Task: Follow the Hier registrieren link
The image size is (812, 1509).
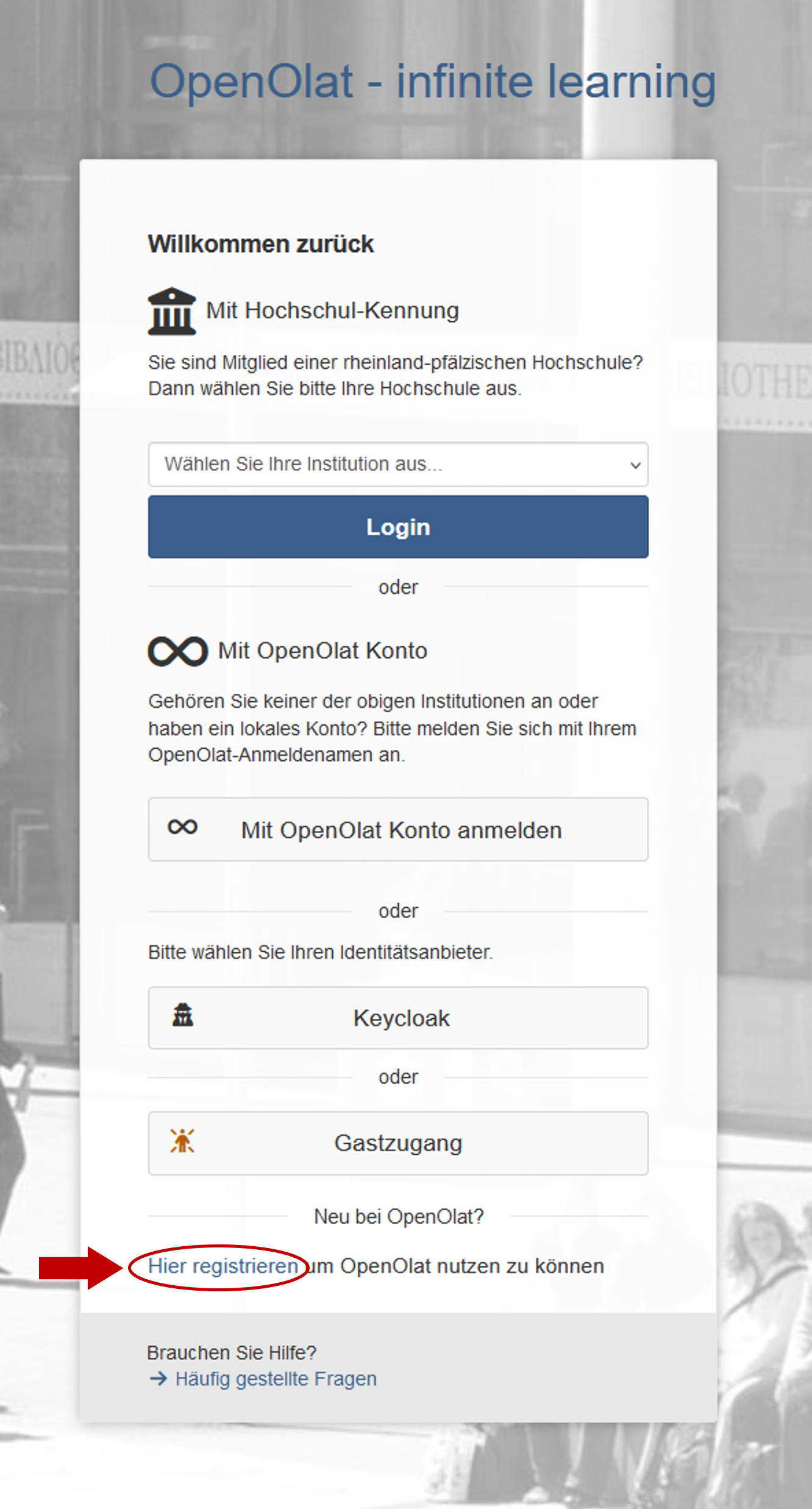Action: [x=223, y=1266]
